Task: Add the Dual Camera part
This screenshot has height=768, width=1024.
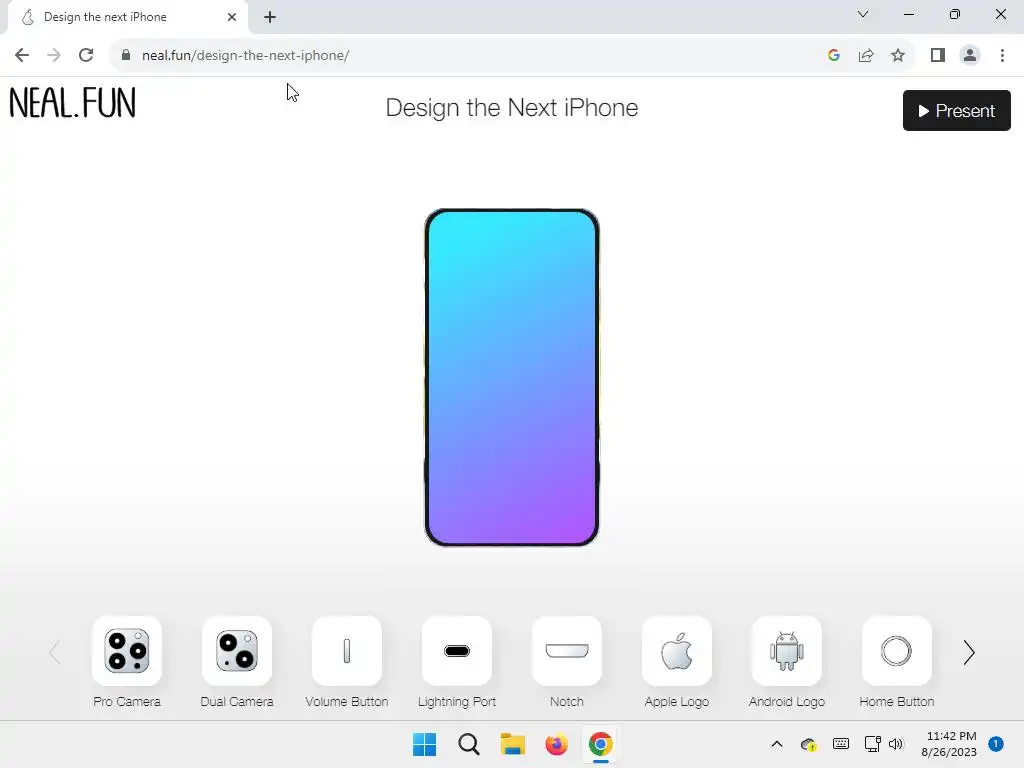Action: click(x=237, y=651)
